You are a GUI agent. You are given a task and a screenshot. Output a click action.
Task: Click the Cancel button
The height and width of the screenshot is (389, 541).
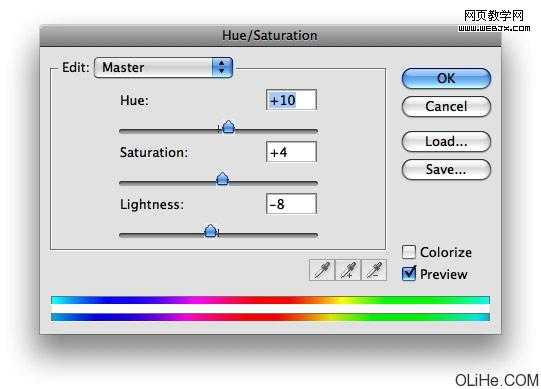446,107
